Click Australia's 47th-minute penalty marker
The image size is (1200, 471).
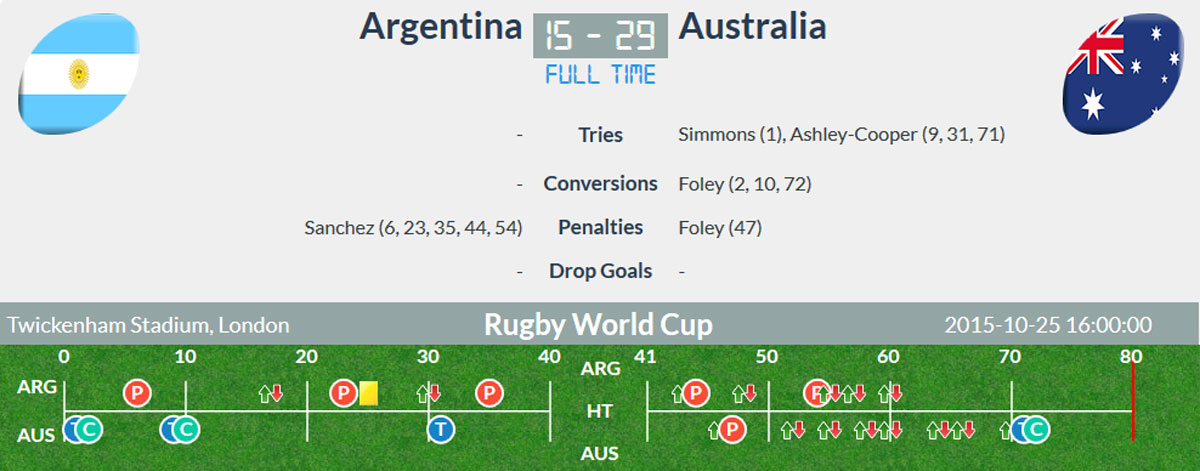[732, 430]
